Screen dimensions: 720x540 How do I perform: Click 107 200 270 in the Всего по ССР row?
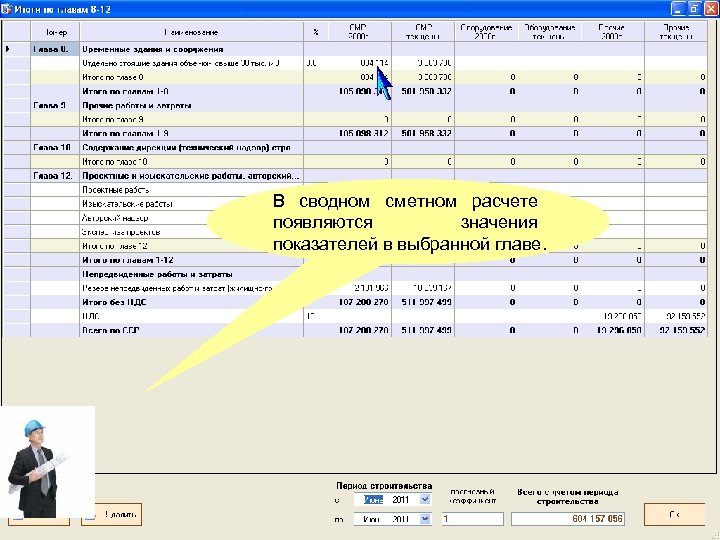pyautogui.click(x=364, y=330)
